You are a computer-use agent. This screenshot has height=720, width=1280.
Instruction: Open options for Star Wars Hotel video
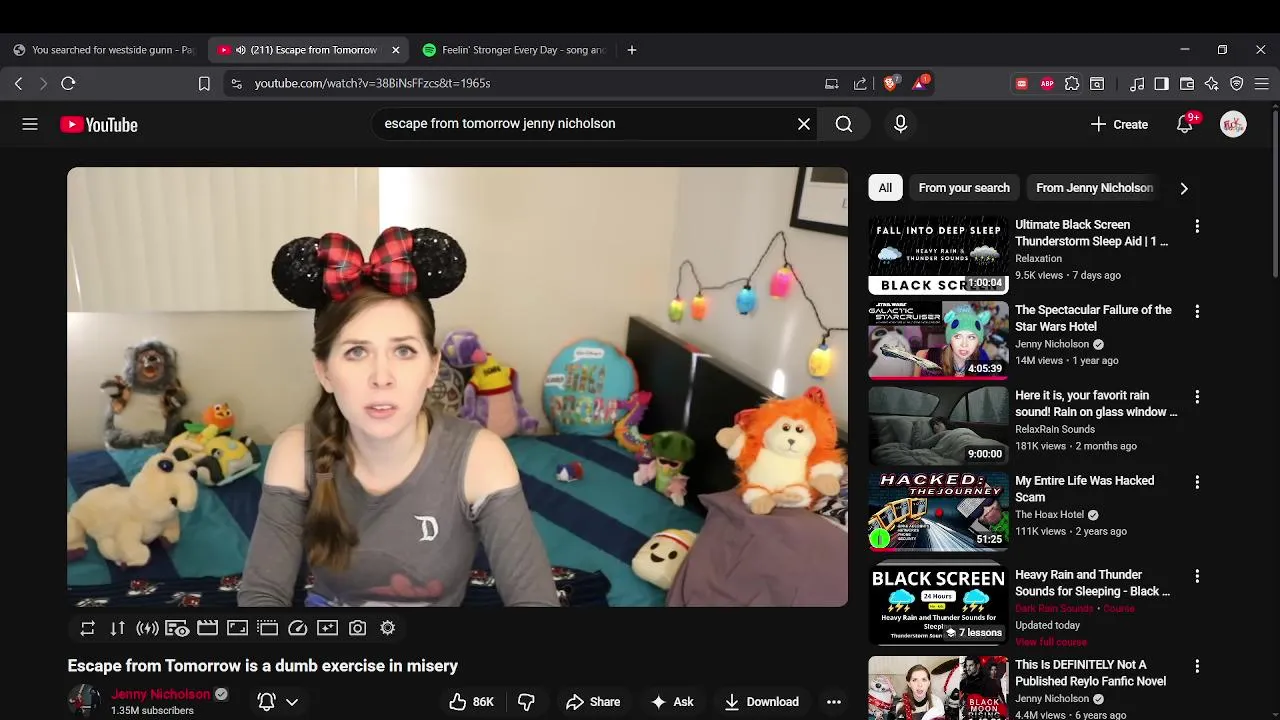(x=1197, y=311)
